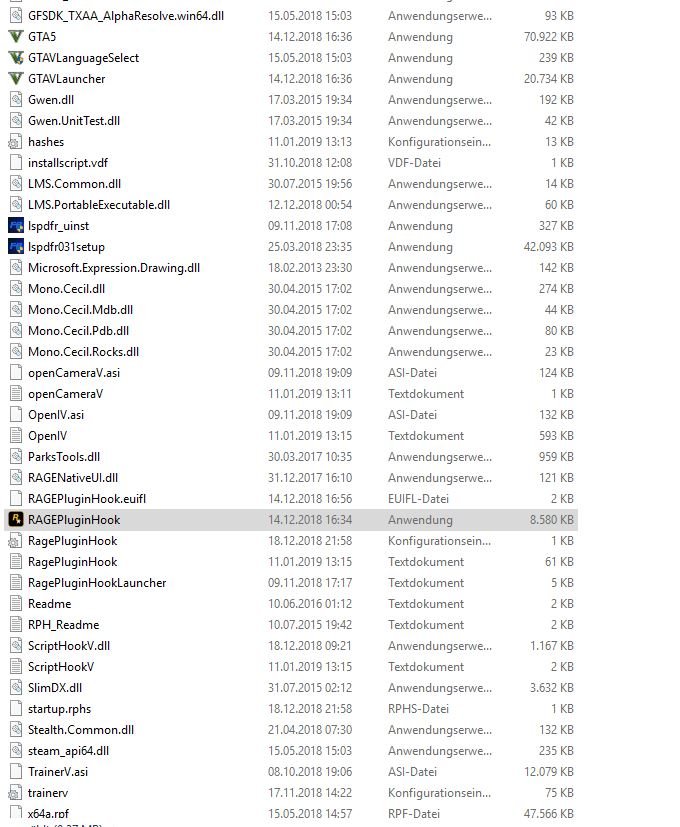Click the type VDF-Datei
This screenshot has height=827, width=680.
(x=414, y=163)
